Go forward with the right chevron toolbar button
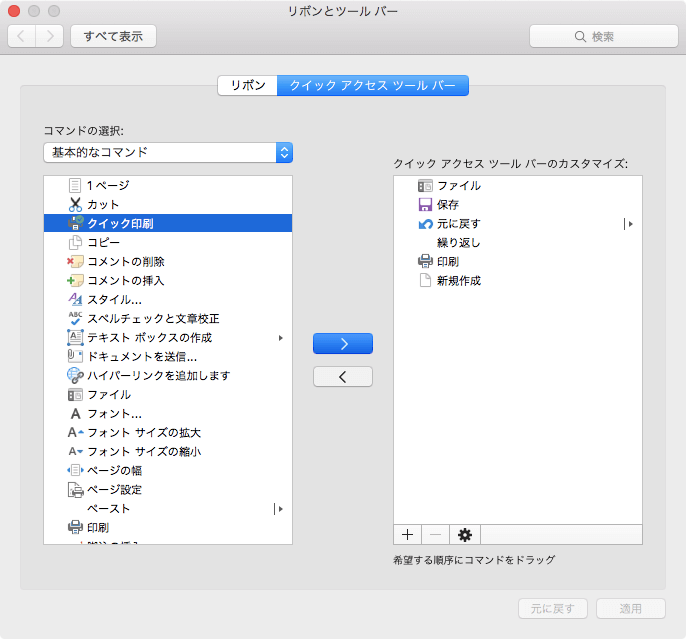 (49, 36)
